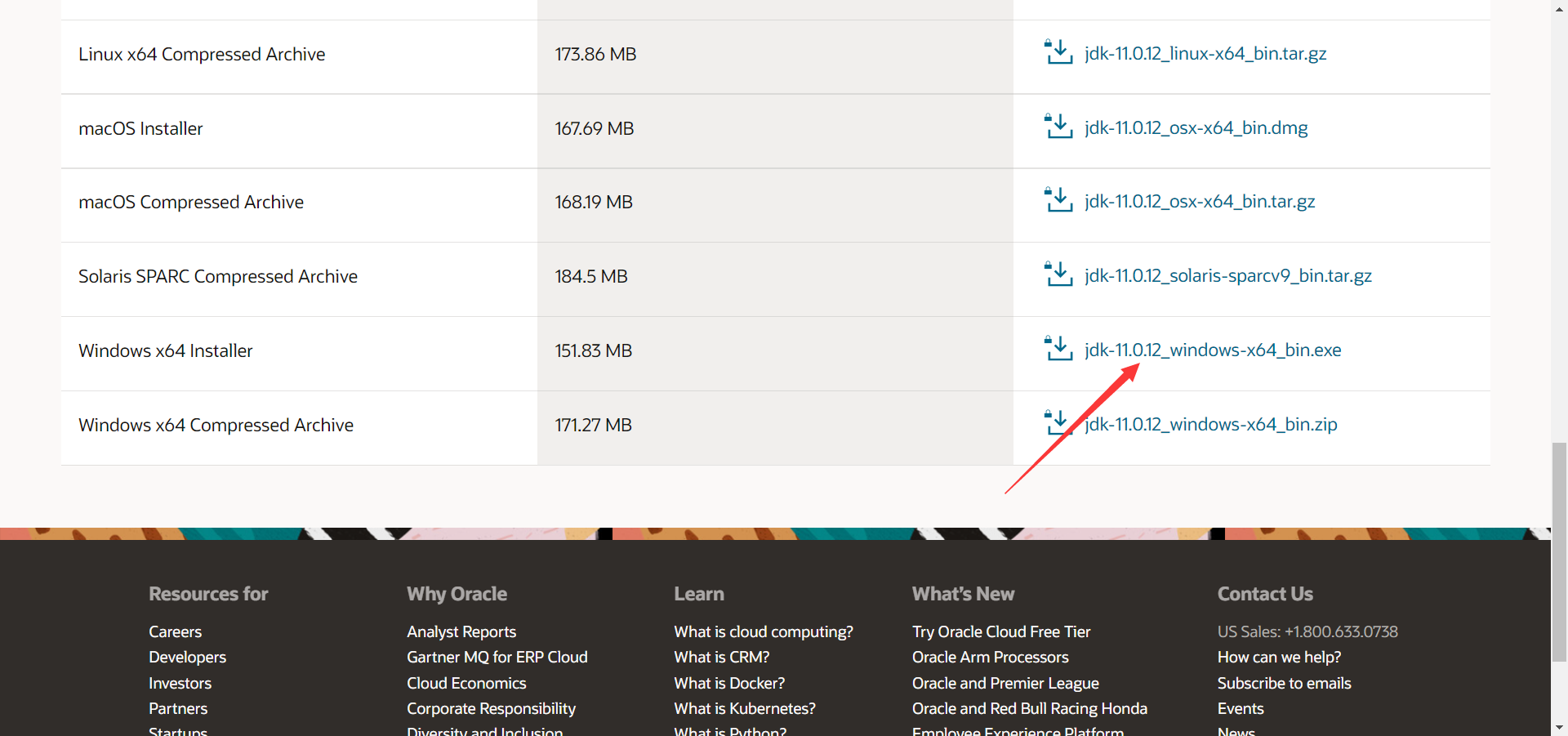The image size is (1568, 736).
Task: Select Linux x64 Compressed Archive text
Action: 202,54
